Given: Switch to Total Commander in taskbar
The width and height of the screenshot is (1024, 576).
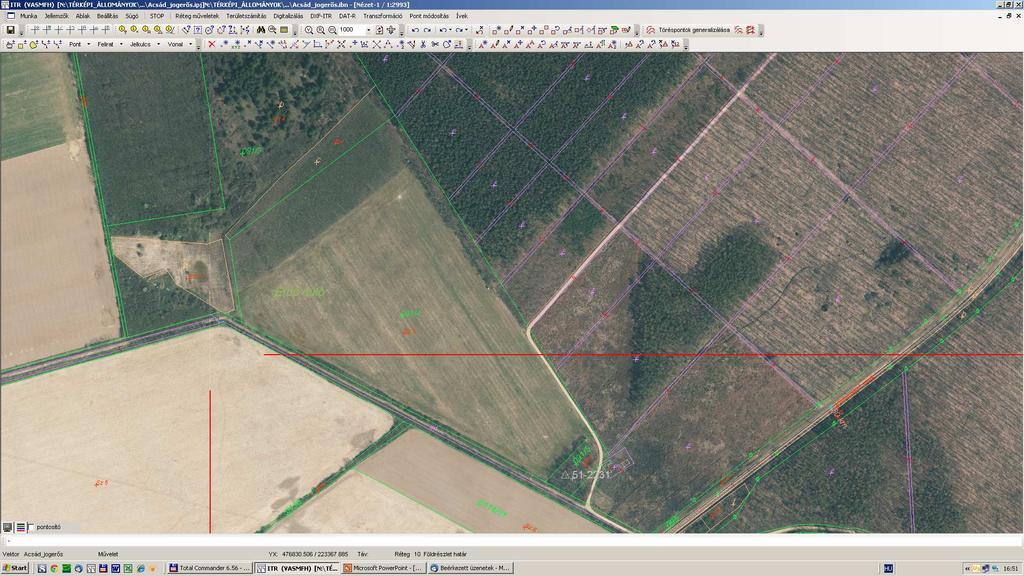Looking at the screenshot, I should tap(210, 568).
